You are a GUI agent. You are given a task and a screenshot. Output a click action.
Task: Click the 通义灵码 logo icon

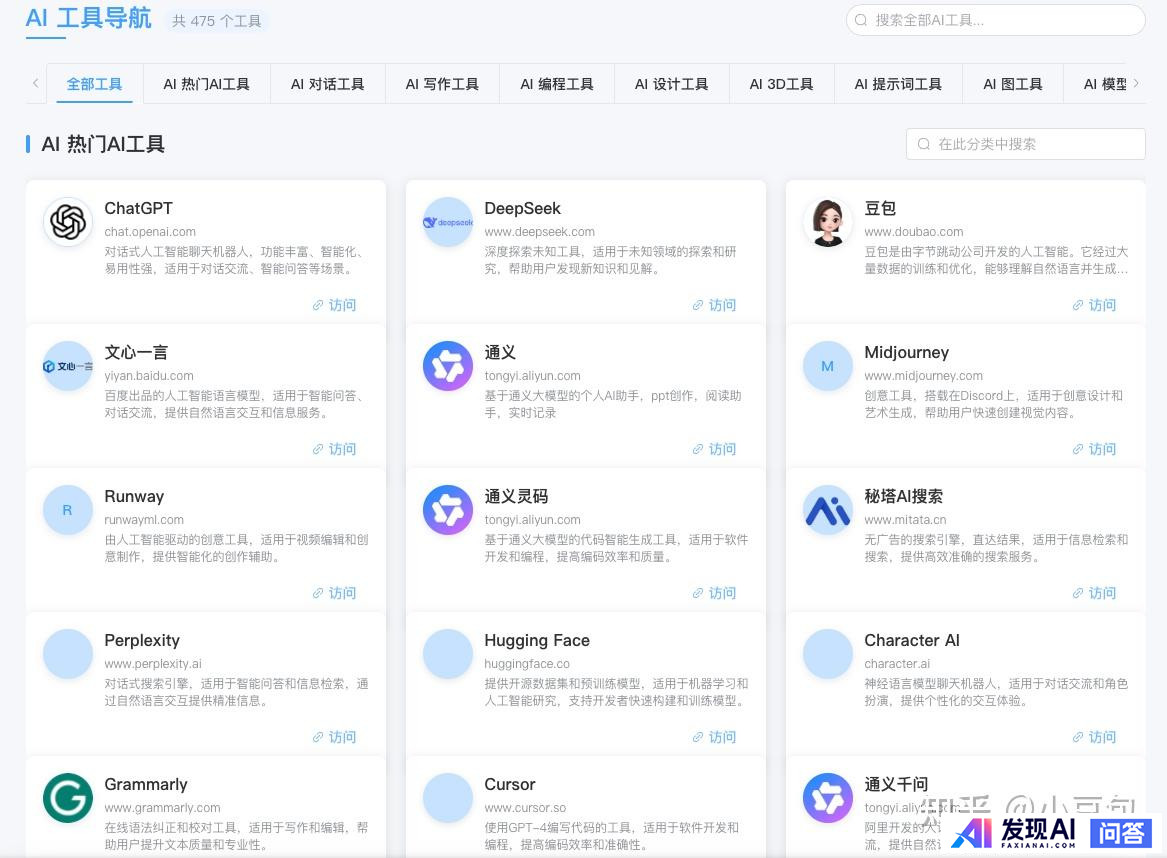pos(448,510)
